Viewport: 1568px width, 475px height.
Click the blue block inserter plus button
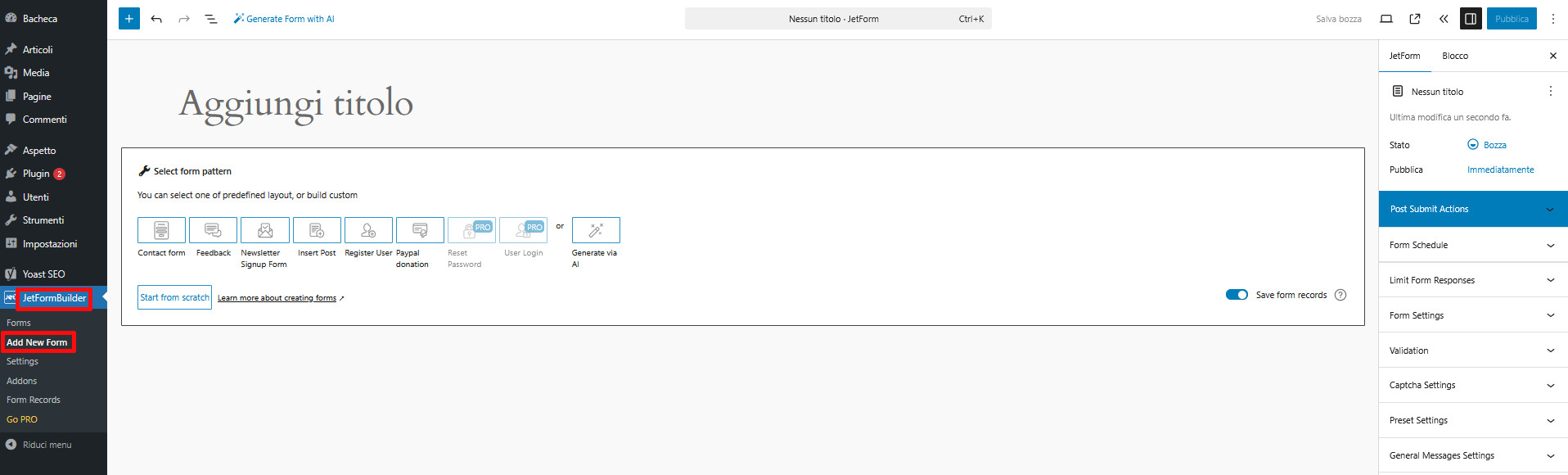coord(129,18)
